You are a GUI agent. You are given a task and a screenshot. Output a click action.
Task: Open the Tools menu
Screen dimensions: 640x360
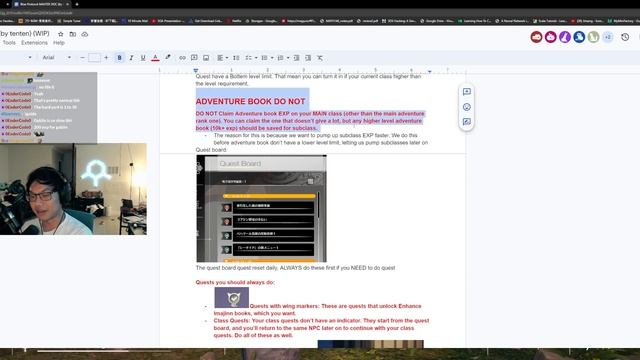tap(9, 43)
